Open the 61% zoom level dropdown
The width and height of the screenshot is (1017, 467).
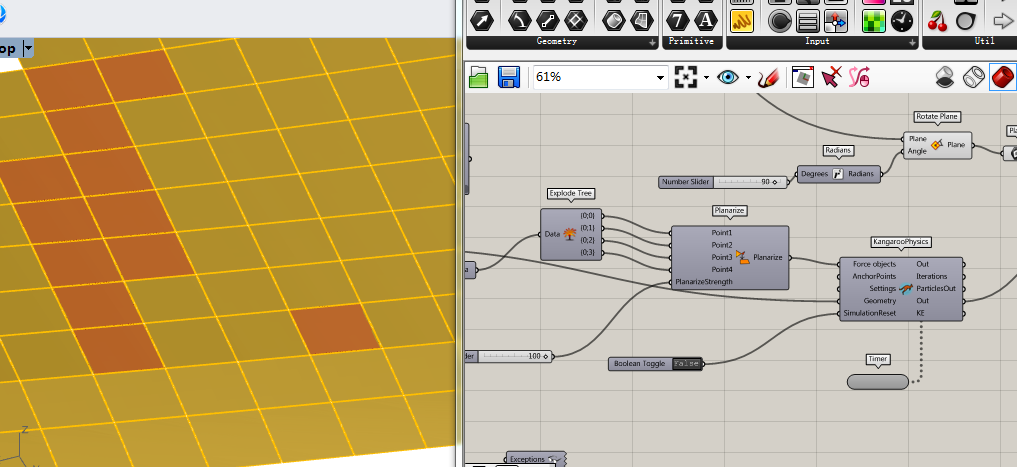(x=660, y=78)
